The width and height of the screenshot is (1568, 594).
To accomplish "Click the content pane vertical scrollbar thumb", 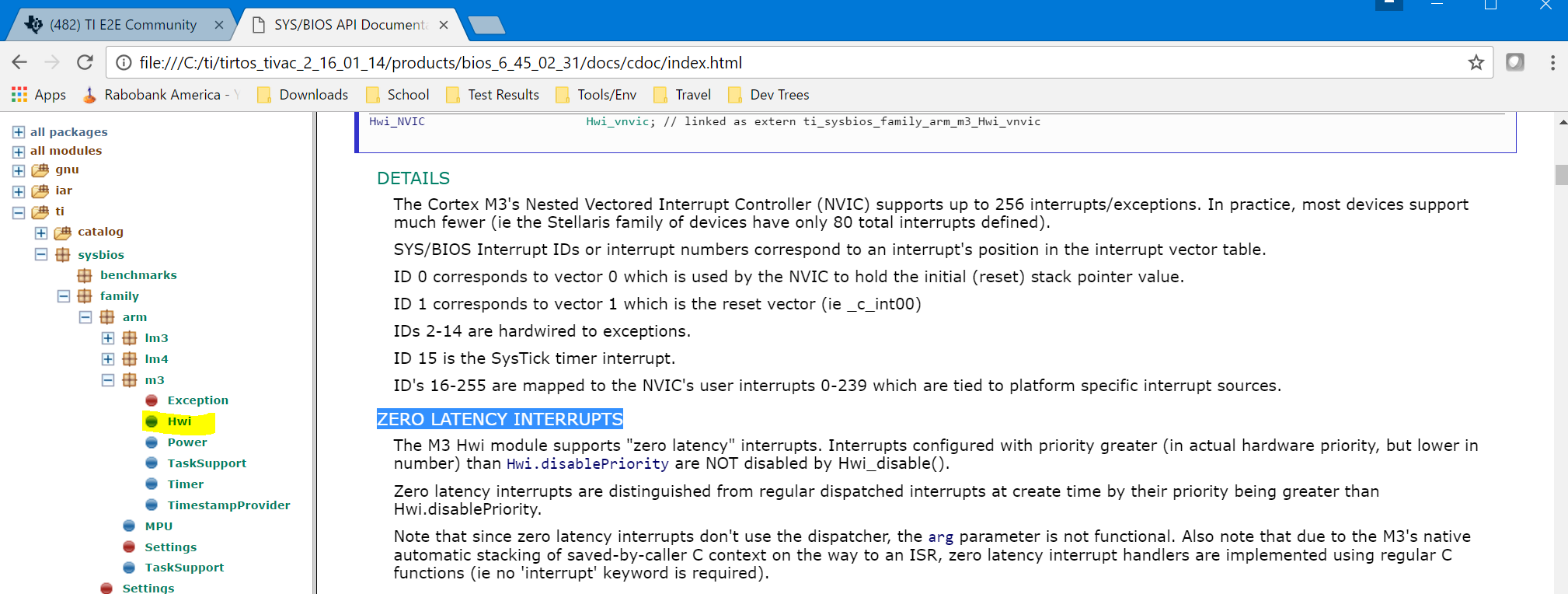I will click(1561, 175).
